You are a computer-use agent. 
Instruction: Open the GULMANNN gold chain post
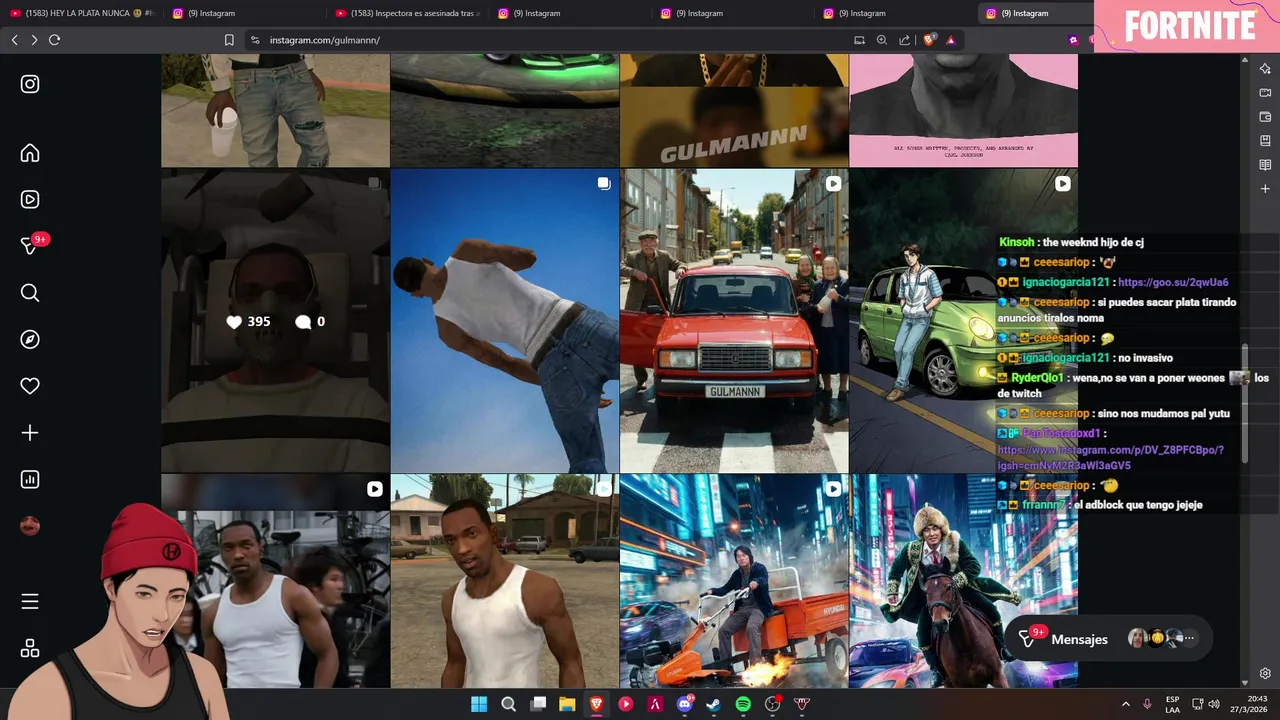(x=734, y=110)
